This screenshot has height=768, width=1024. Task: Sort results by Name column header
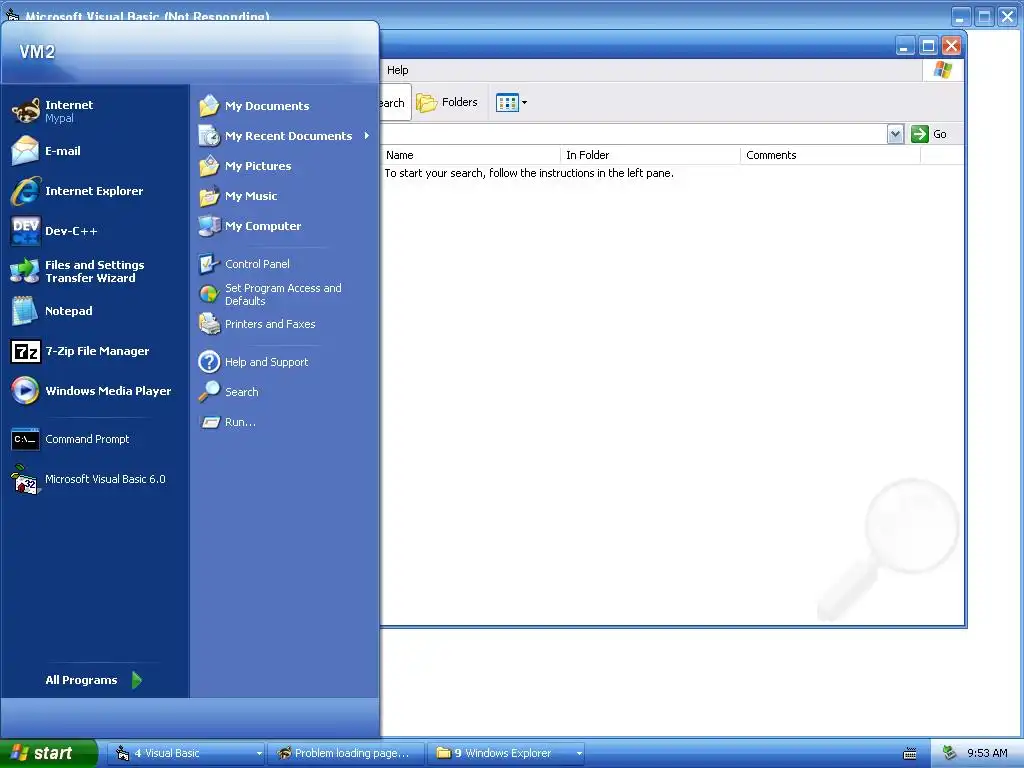coord(470,155)
